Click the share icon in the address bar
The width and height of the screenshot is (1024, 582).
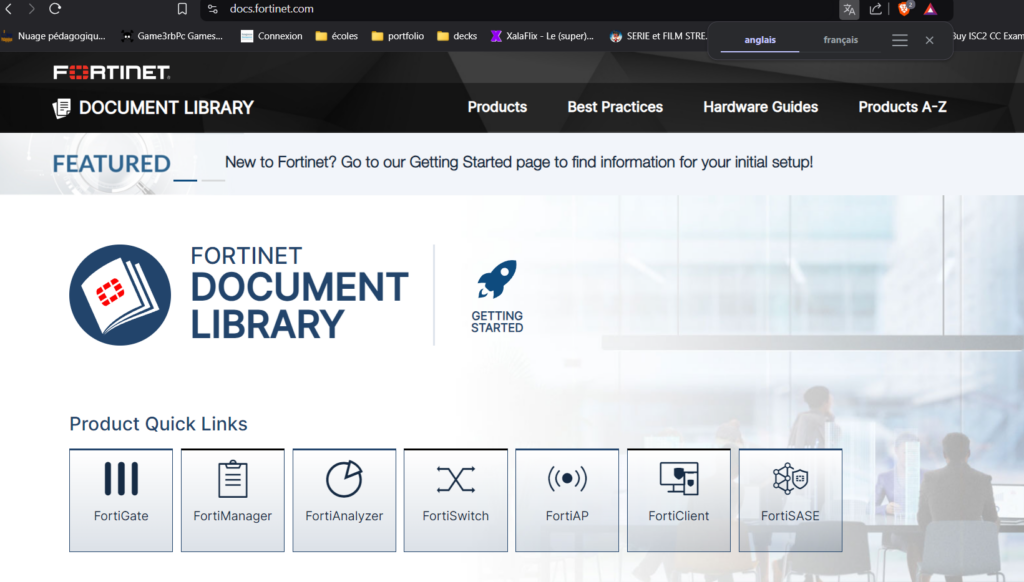click(875, 9)
